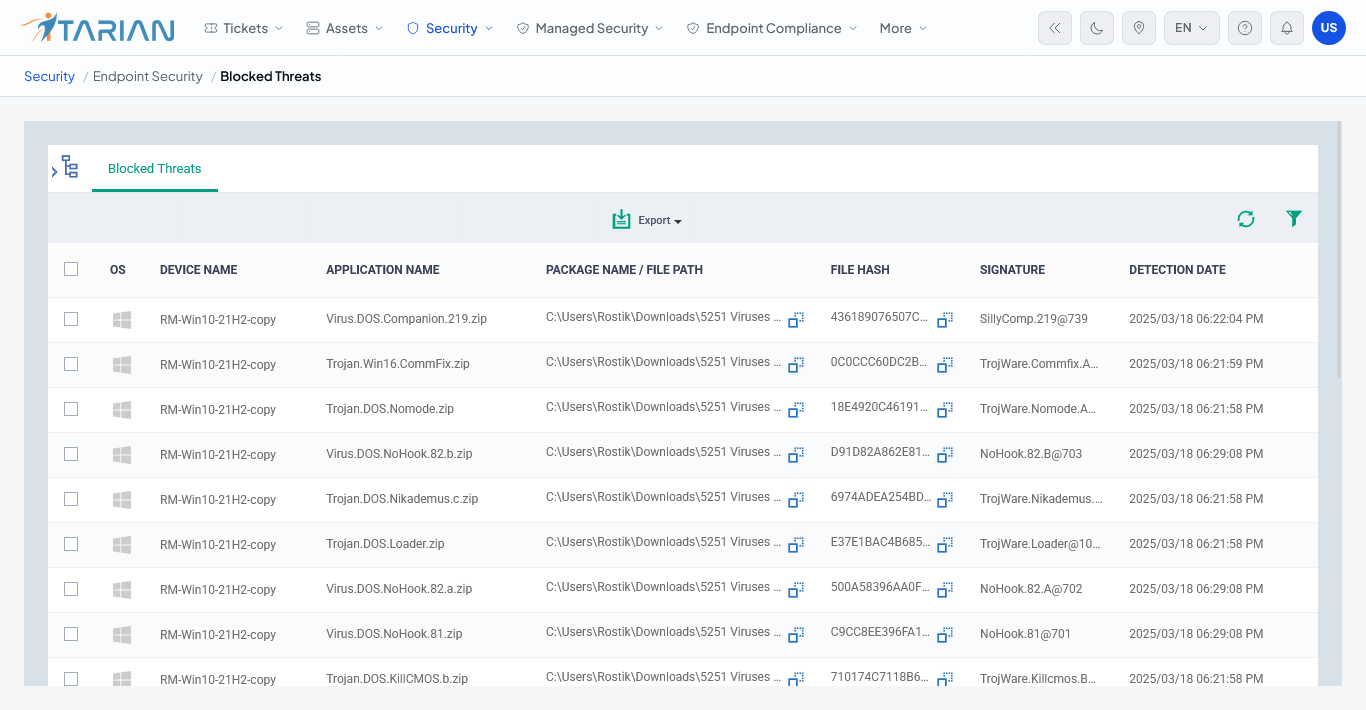Refresh the blocked threats list
Screen dimensions: 1366x710
[1245, 219]
